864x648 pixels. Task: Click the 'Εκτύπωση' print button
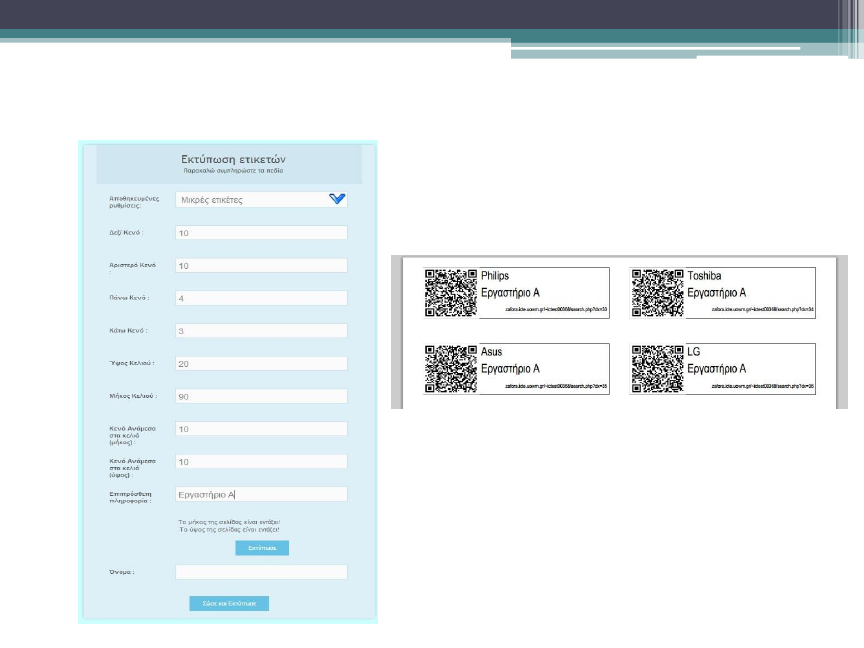[x=262, y=548]
